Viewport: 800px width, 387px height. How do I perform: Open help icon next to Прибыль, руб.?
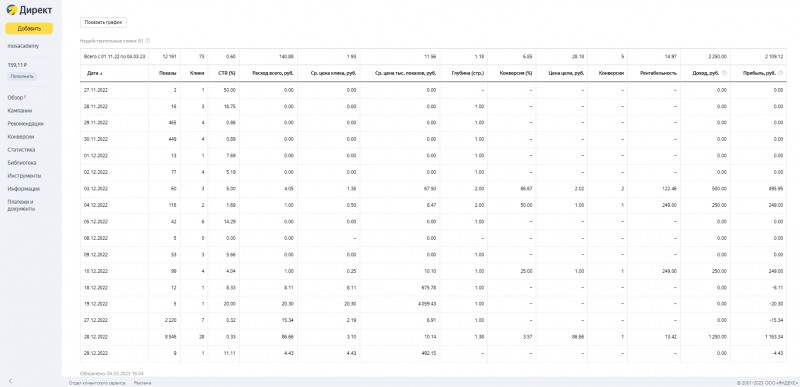781,73
